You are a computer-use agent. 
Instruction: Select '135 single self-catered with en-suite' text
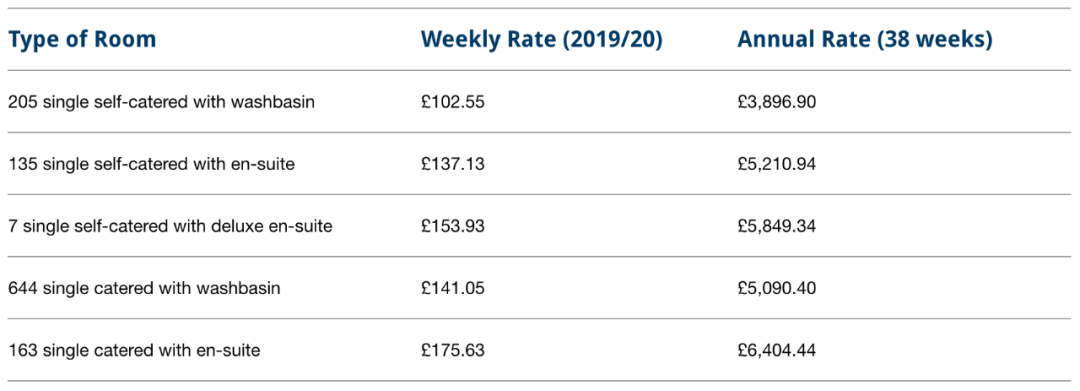tap(152, 165)
